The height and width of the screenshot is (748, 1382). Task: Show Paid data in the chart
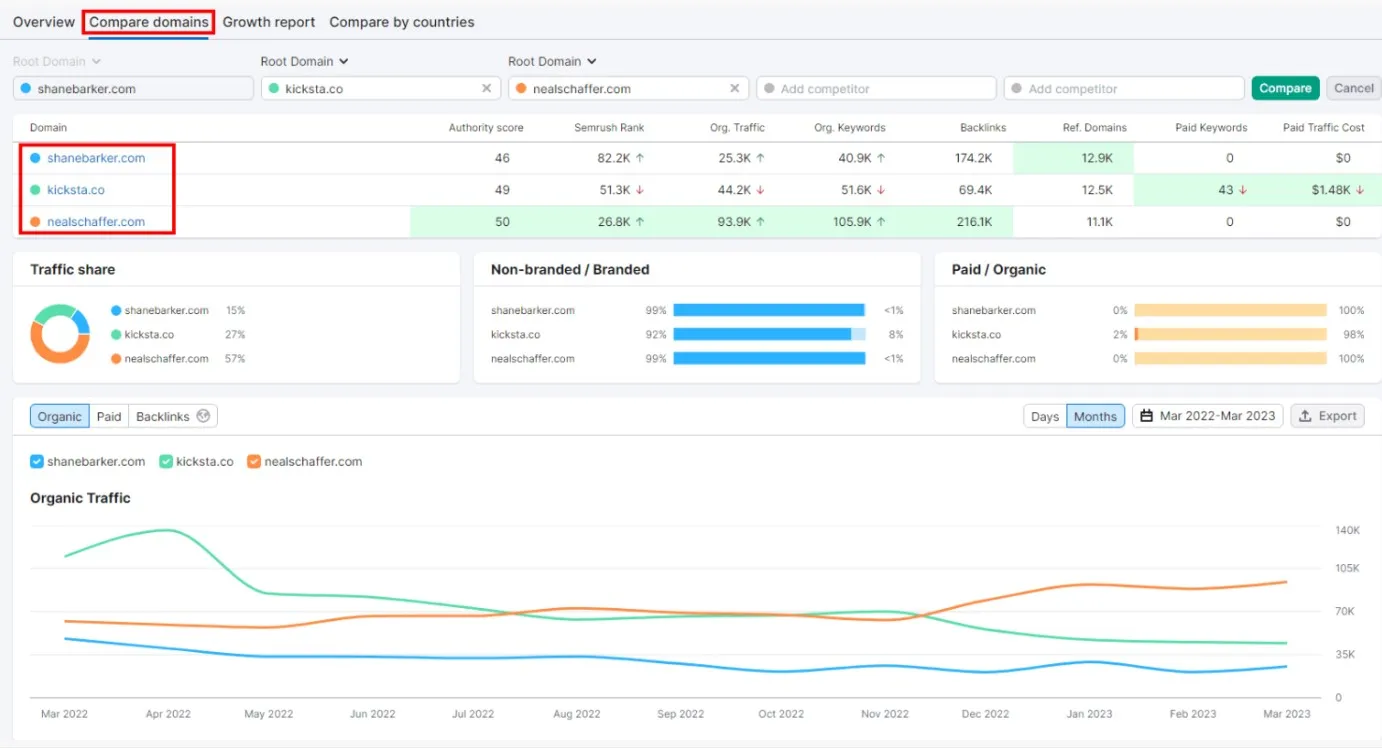pyautogui.click(x=109, y=416)
